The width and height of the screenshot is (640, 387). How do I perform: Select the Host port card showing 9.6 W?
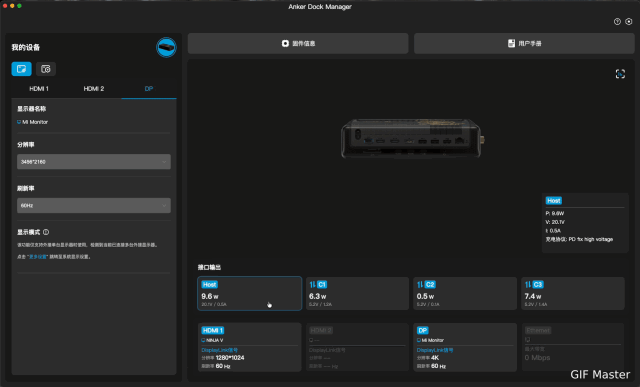click(250, 294)
